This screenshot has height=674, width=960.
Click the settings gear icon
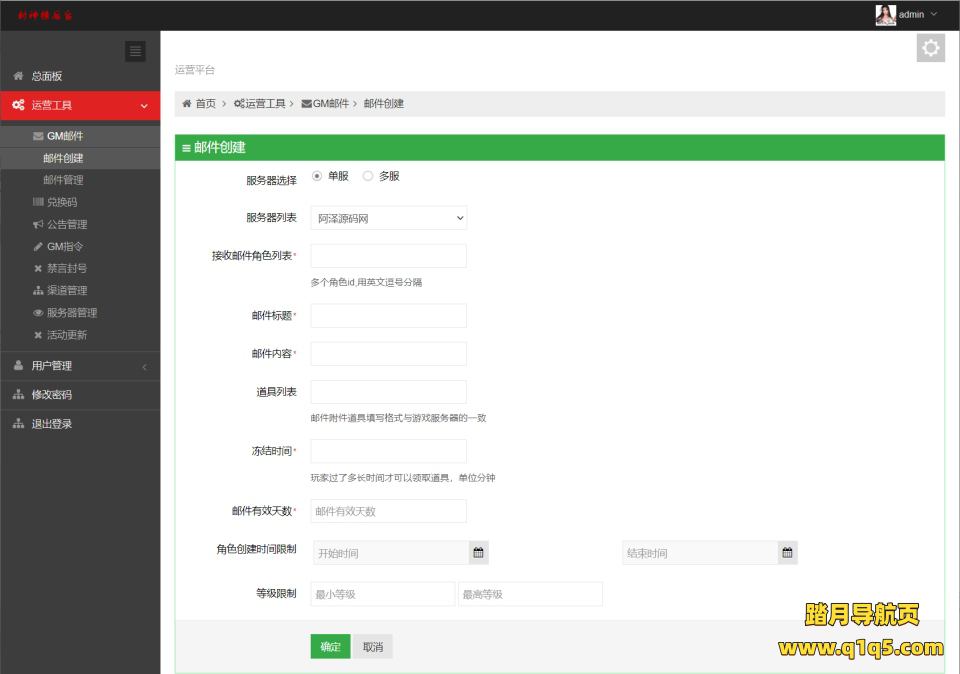pyautogui.click(x=930, y=48)
